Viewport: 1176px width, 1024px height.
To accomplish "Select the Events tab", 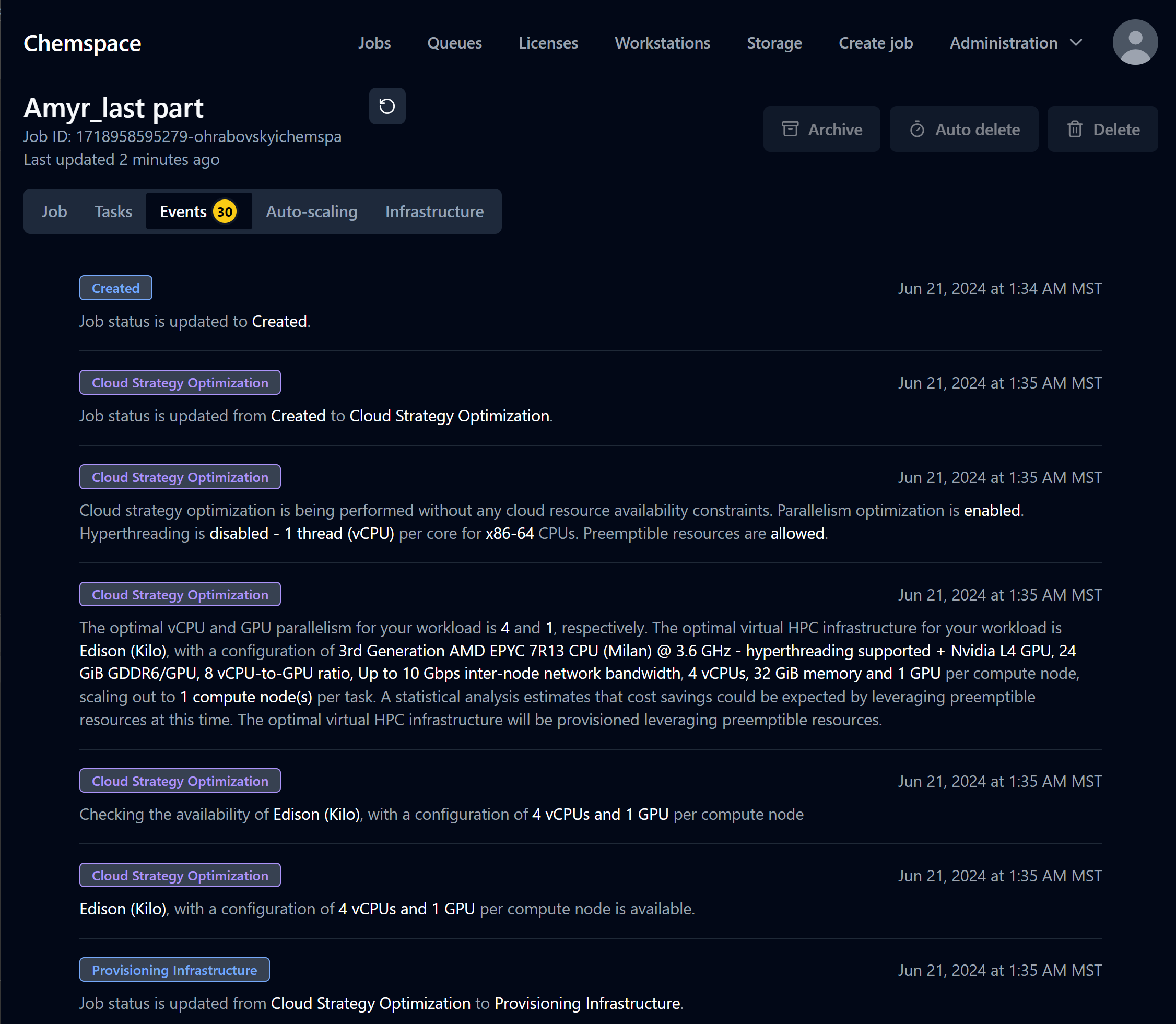I will 199,211.
